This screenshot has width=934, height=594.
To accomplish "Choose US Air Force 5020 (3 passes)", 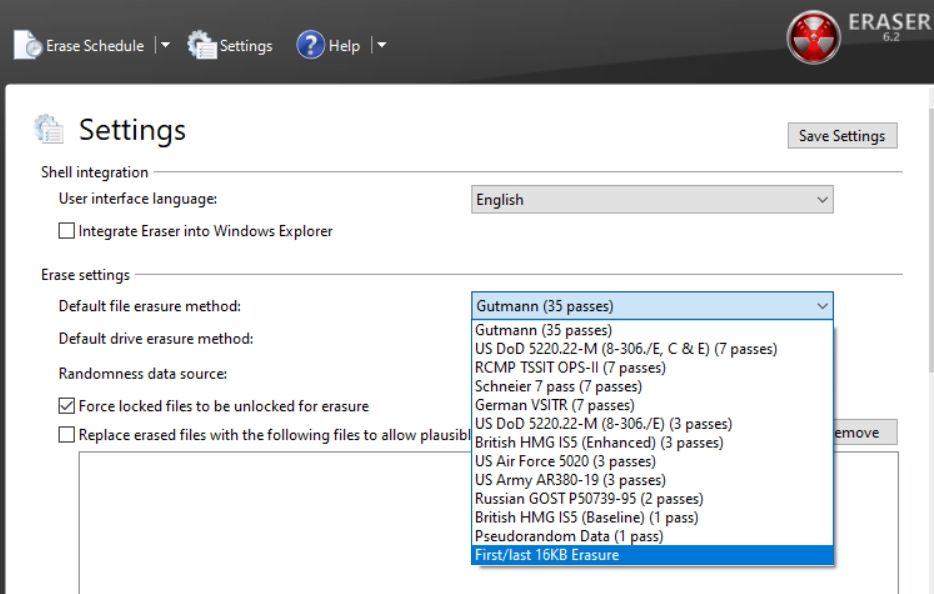I will coord(652,461).
